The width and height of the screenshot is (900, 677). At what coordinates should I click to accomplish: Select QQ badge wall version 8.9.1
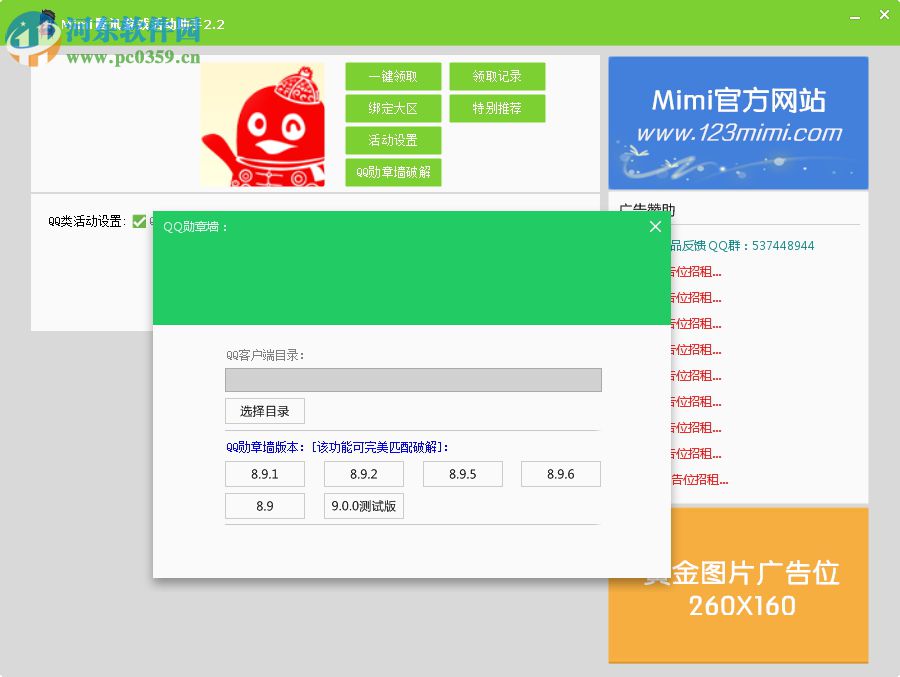point(264,474)
